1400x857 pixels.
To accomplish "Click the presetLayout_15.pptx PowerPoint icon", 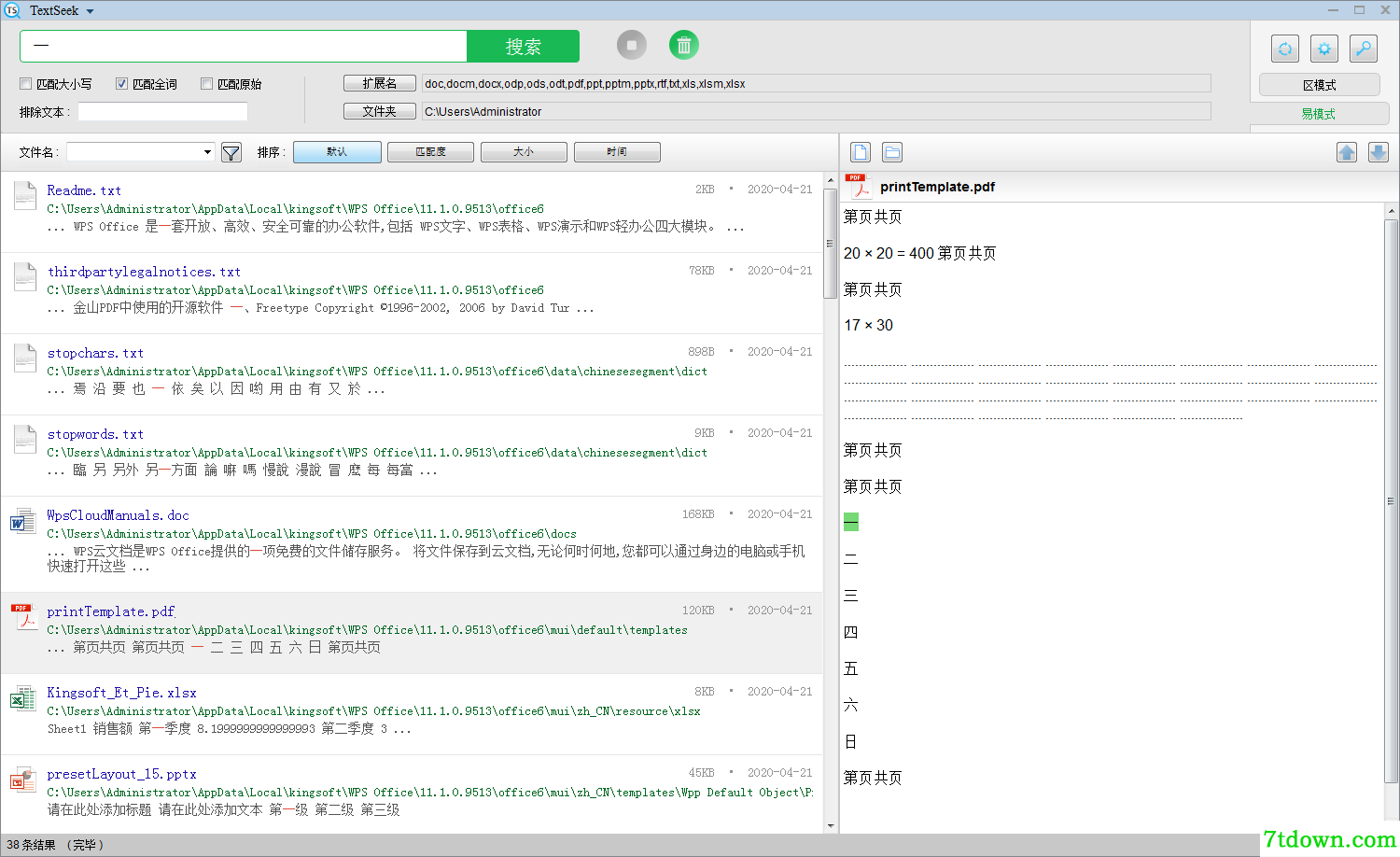I will 23,780.
